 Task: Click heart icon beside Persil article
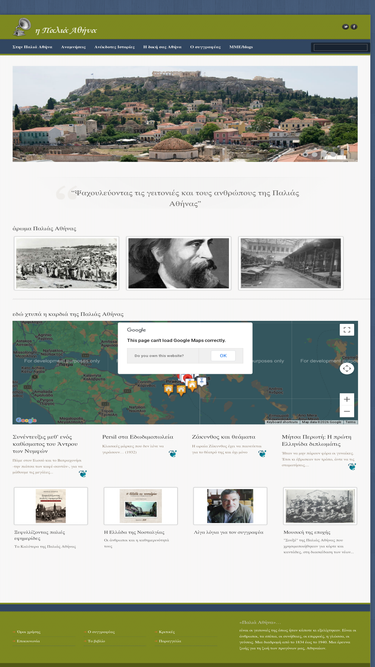pyautogui.click(x=172, y=453)
